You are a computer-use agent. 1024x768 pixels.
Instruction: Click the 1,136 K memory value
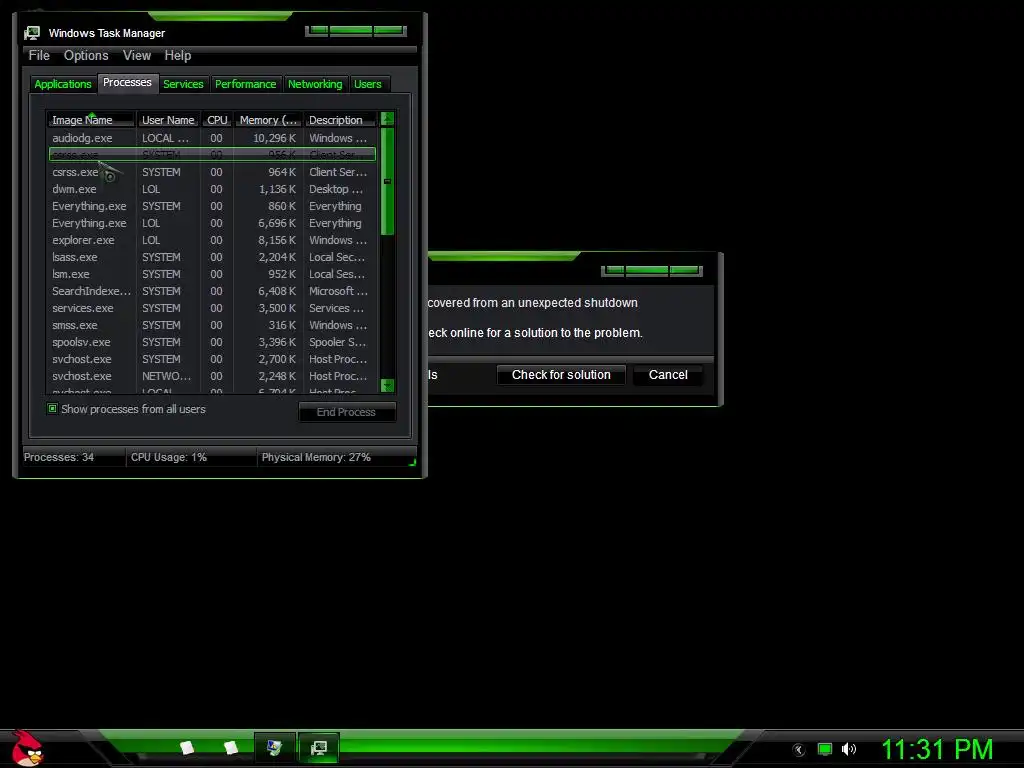[277, 189]
